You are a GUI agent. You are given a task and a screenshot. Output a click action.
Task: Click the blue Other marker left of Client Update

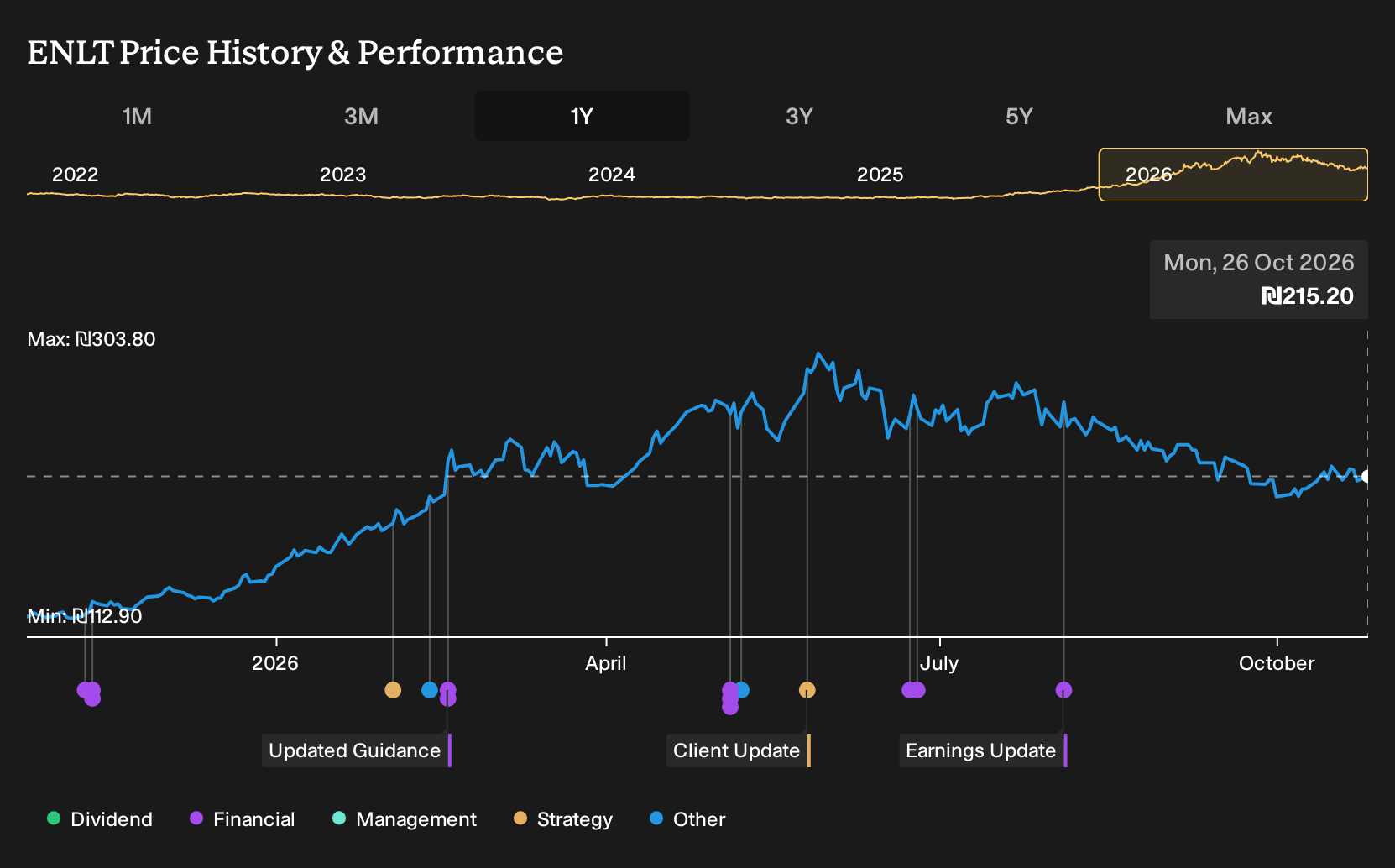click(742, 690)
